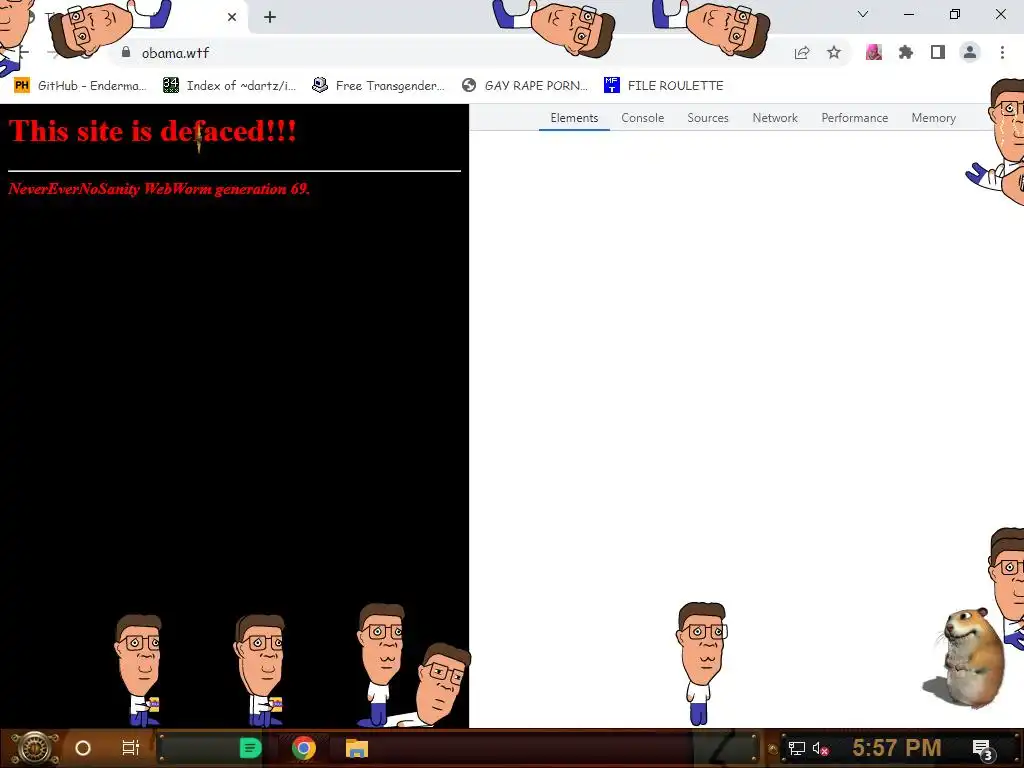Click the muted volume tray icon
Viewport: 1024px width, 768px height.
(x=820, y=748)
